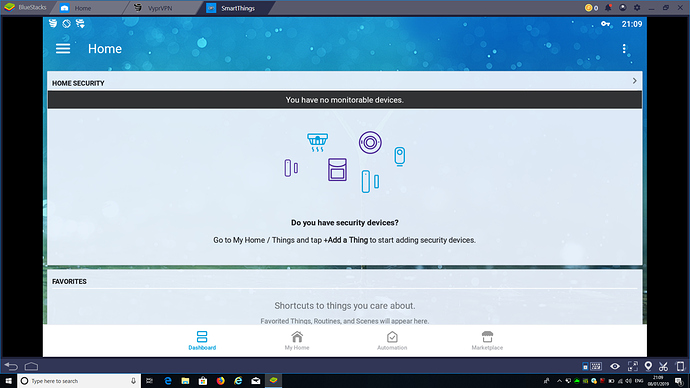Image resolution: width=690 pixels, height=388 pixels.
Task: Open the Mail app from taskbar
Action: (x=256, y=381)
